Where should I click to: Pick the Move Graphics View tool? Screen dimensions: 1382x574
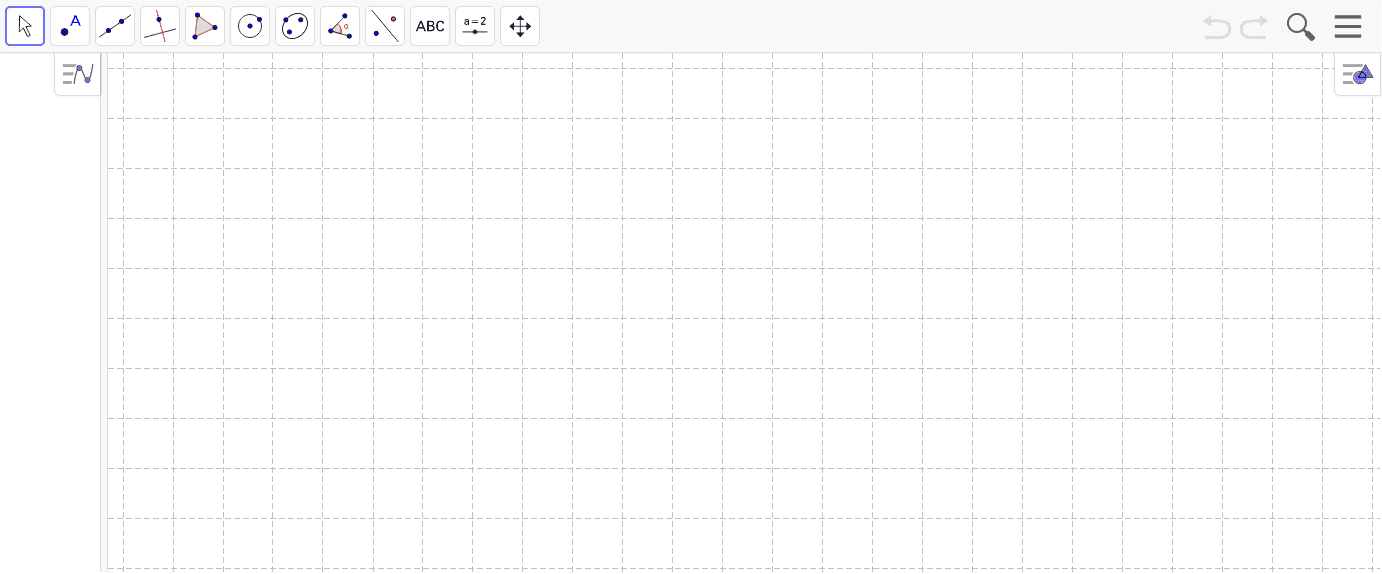520,26
